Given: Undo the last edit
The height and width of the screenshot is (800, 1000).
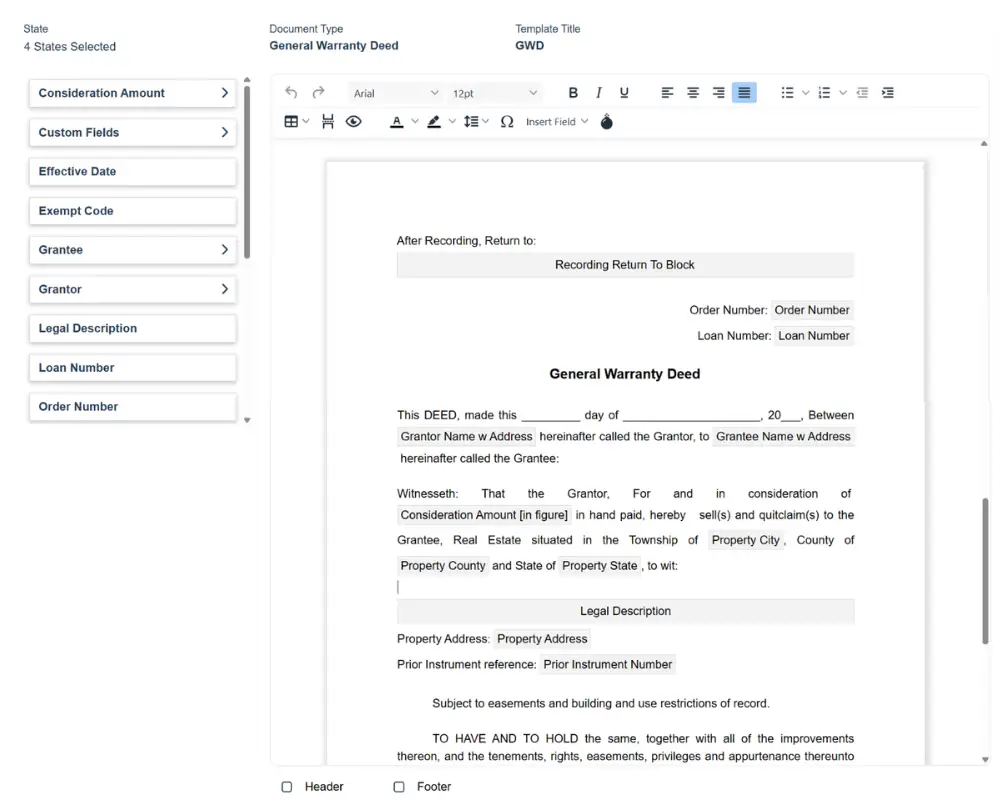Looking at the screenshot, I should (x=291, y=93).
